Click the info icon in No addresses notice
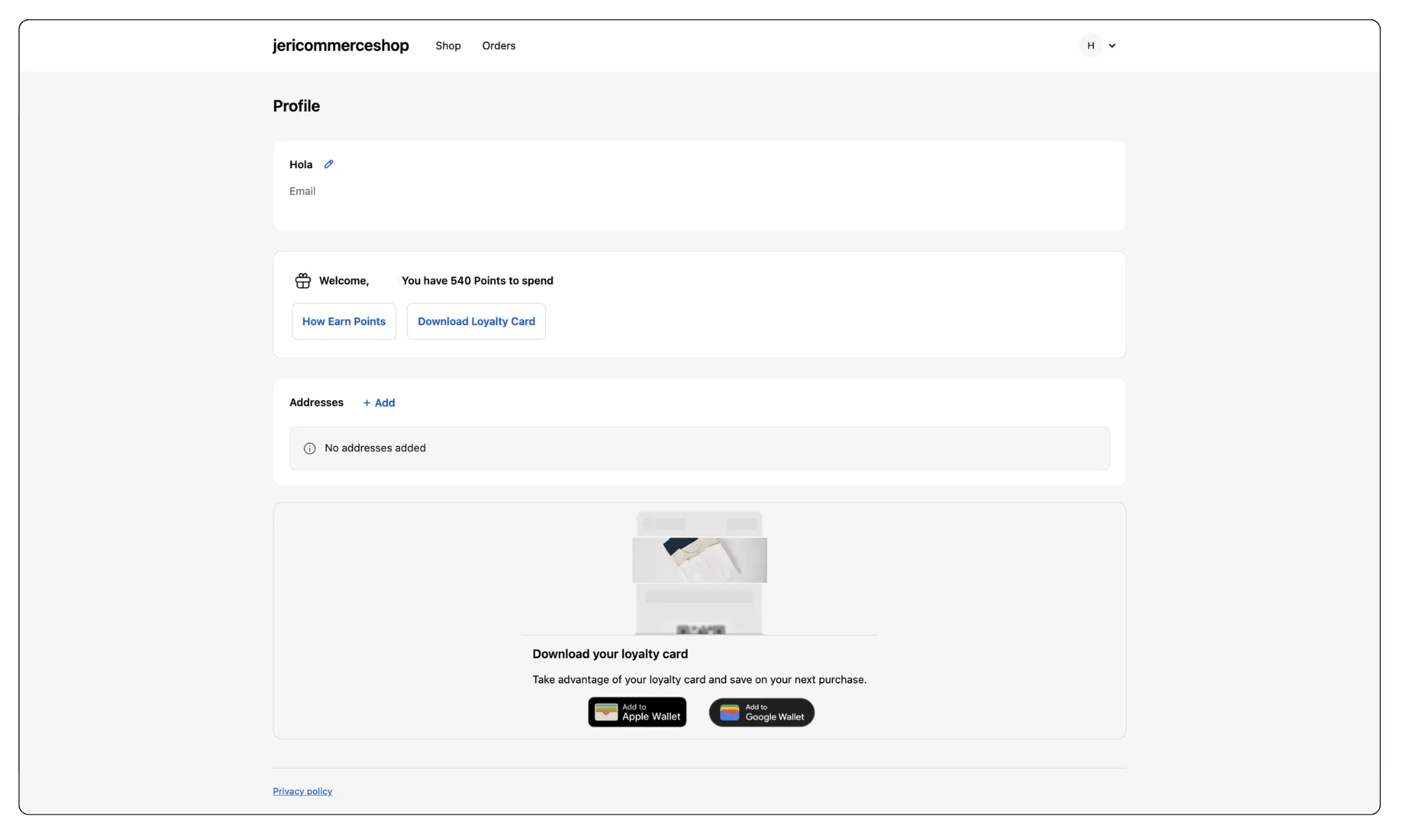 click(x=310, y=448)
